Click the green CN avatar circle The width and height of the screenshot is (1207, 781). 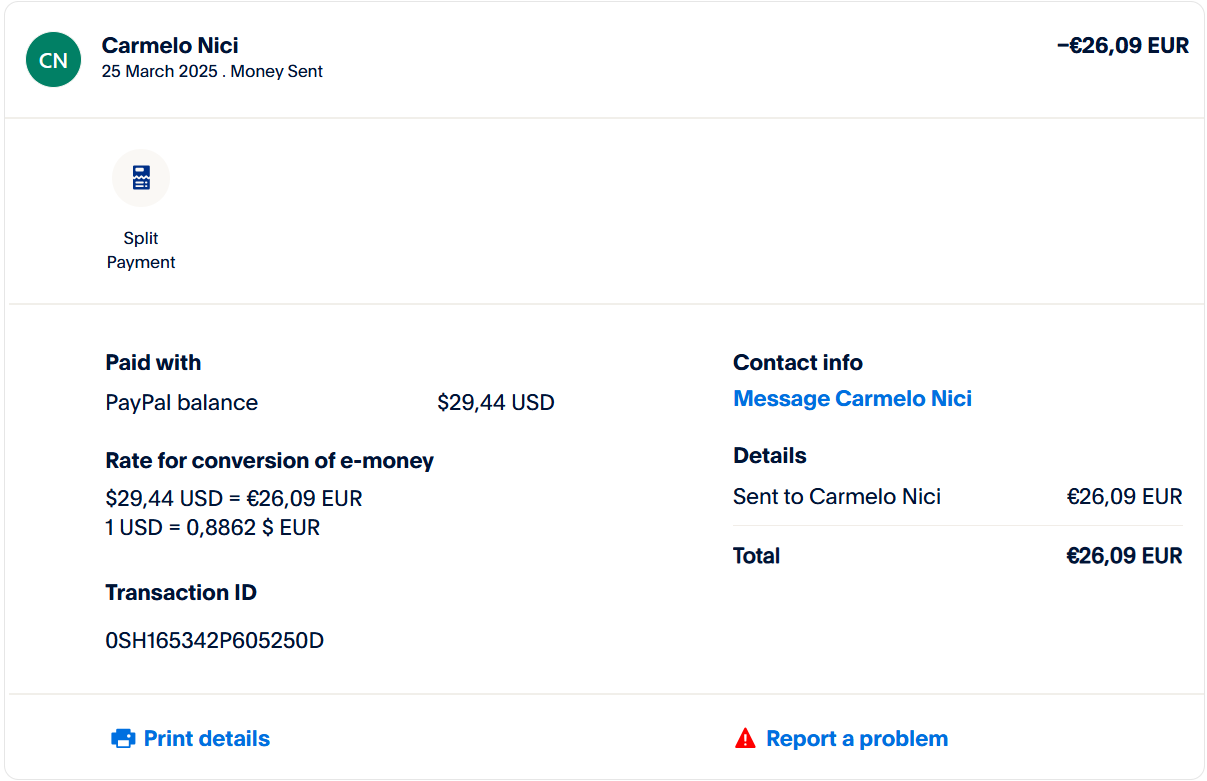click(53, 60)
